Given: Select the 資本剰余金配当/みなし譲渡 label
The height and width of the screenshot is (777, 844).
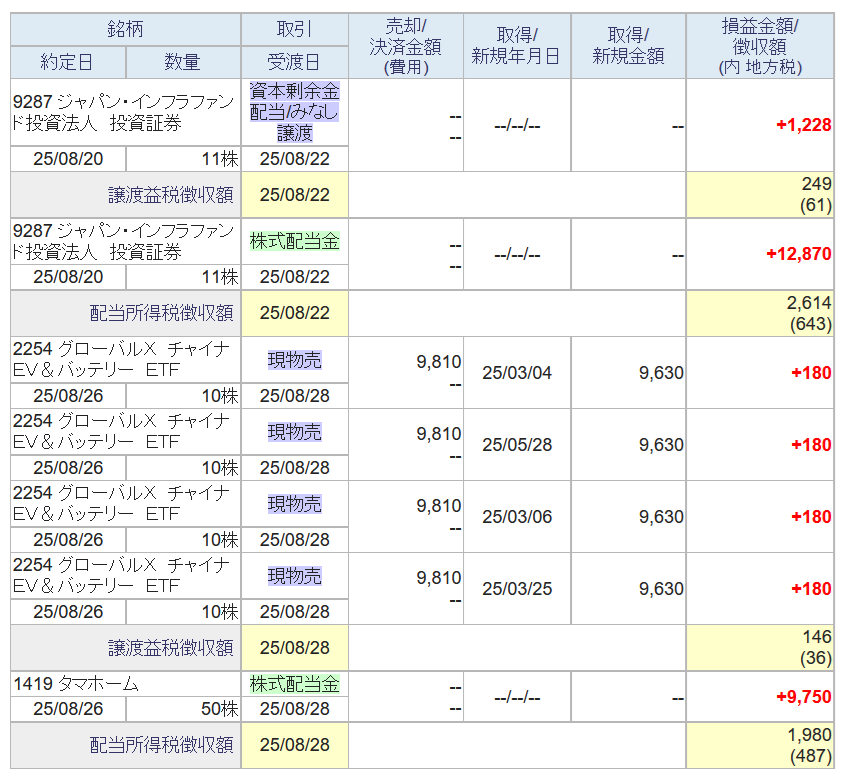Looking at the screenshot, I should (294, 112).
